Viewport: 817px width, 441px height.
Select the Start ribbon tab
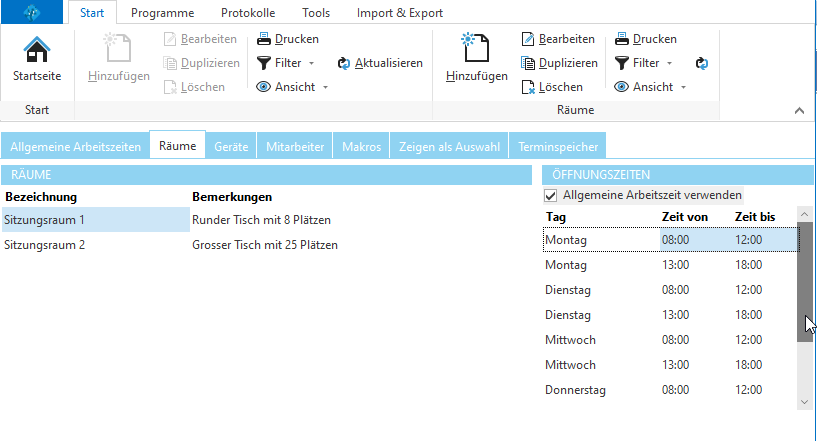pyautogui.click(x=92, y=13)
